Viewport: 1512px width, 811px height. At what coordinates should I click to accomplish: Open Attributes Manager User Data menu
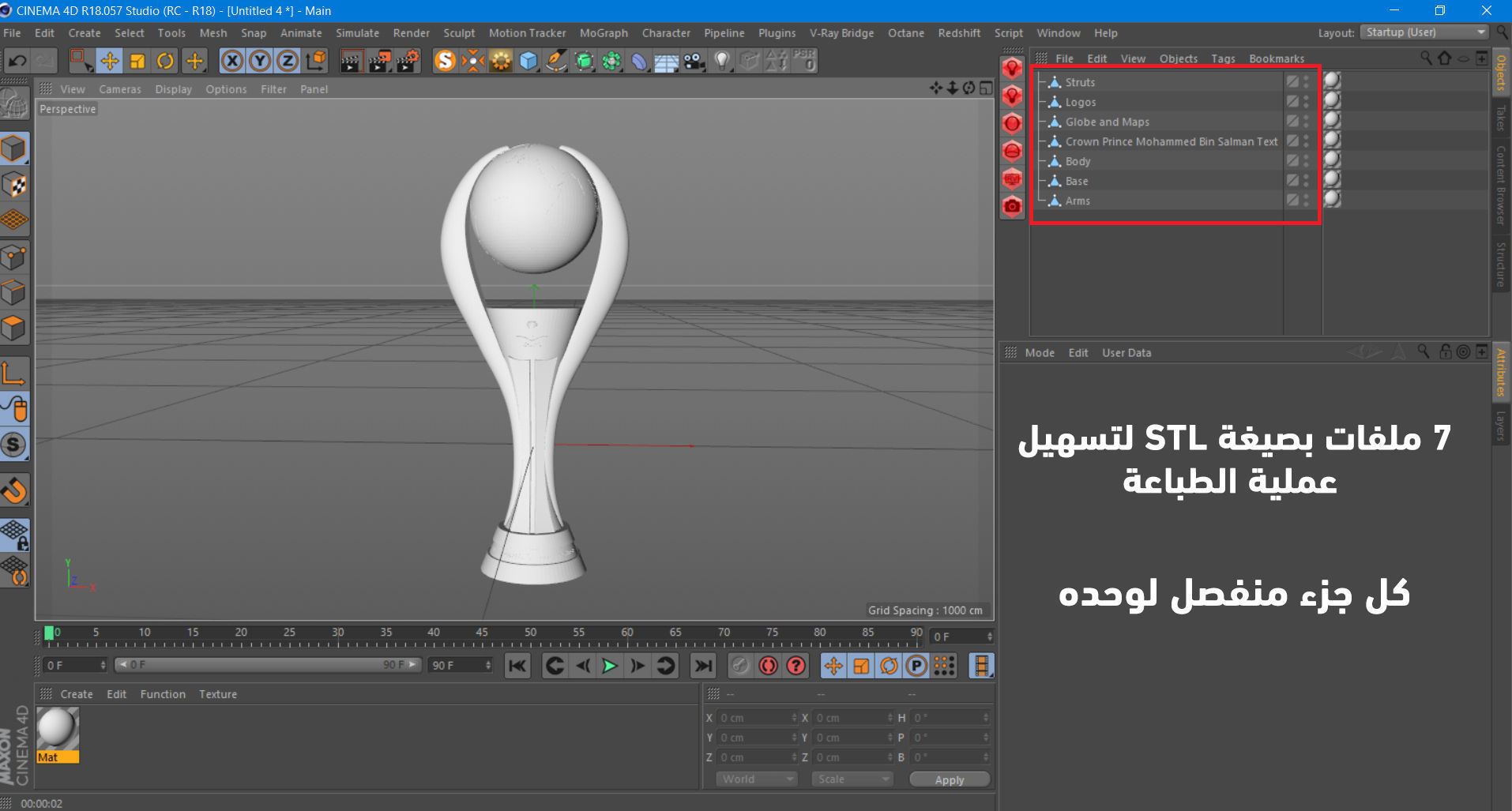pos(1126,353)
